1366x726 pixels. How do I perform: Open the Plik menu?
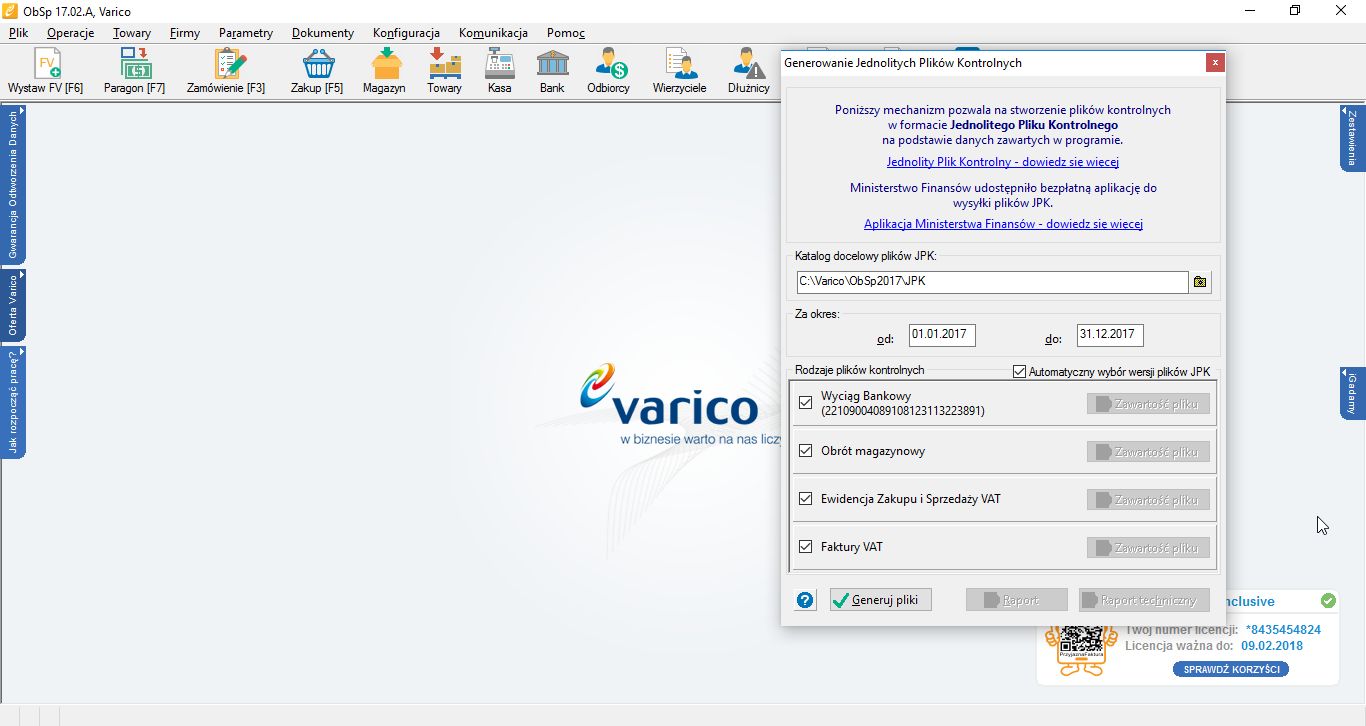click(18, 33)
